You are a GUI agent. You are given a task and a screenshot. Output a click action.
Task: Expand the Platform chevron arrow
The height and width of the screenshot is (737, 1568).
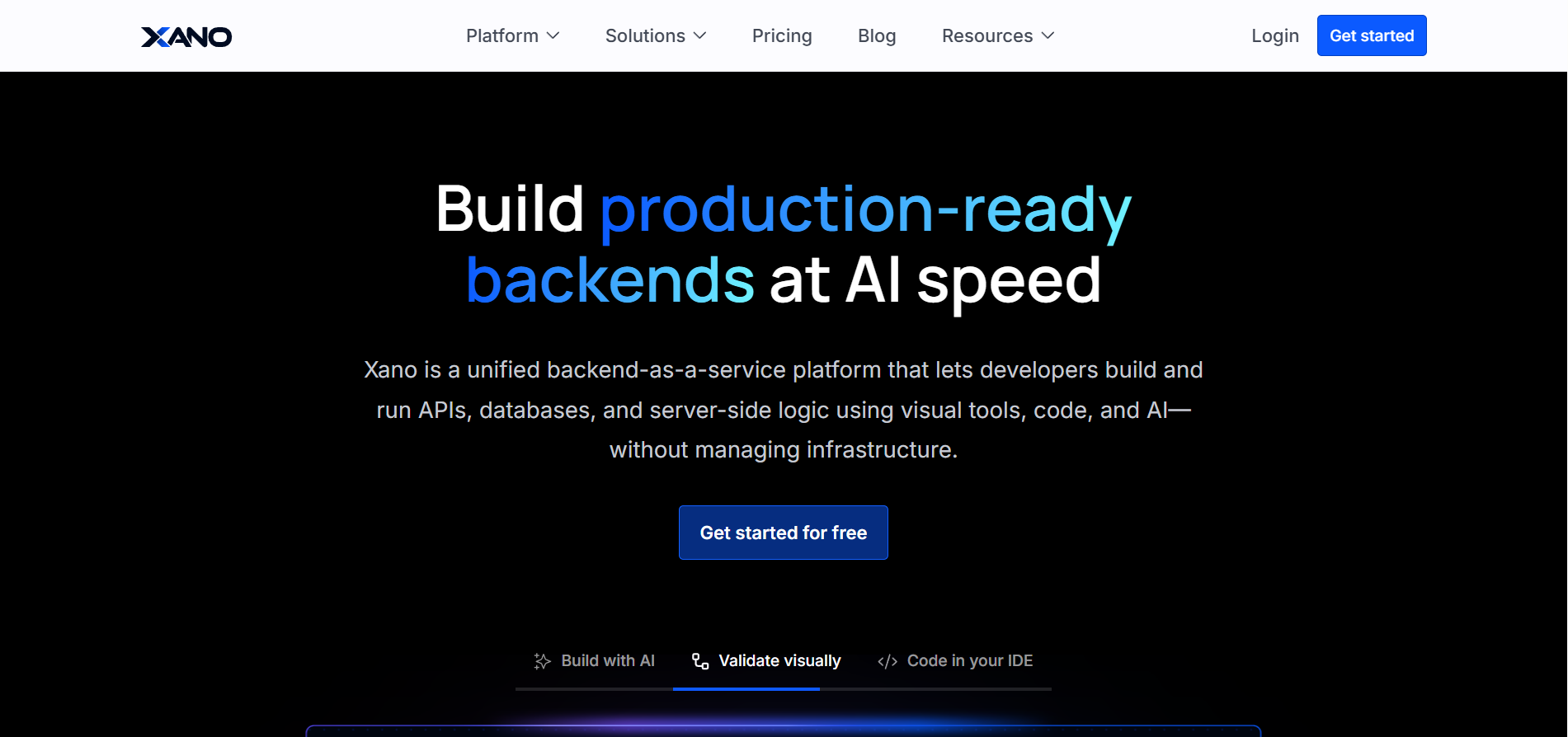(x=553, y=35)
